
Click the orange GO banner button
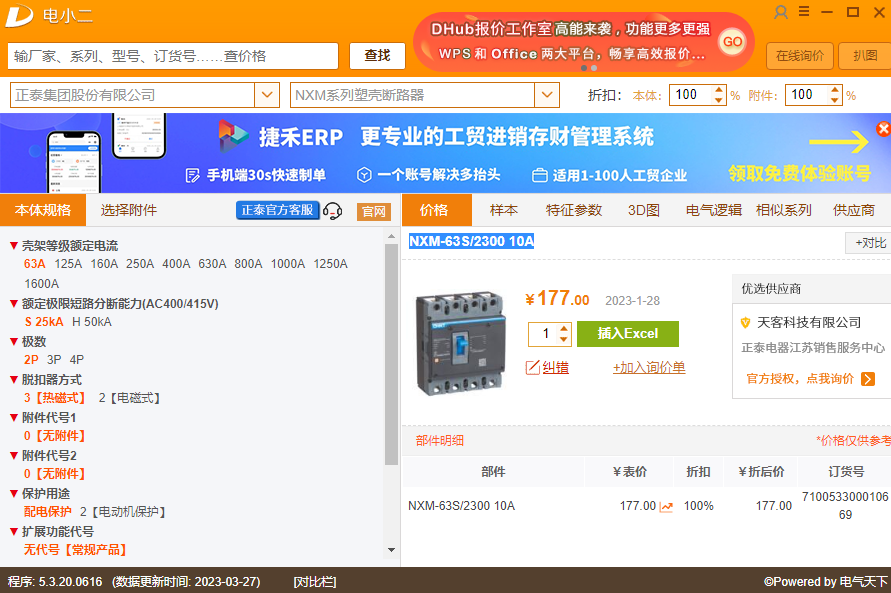click(x=732, y=42)
